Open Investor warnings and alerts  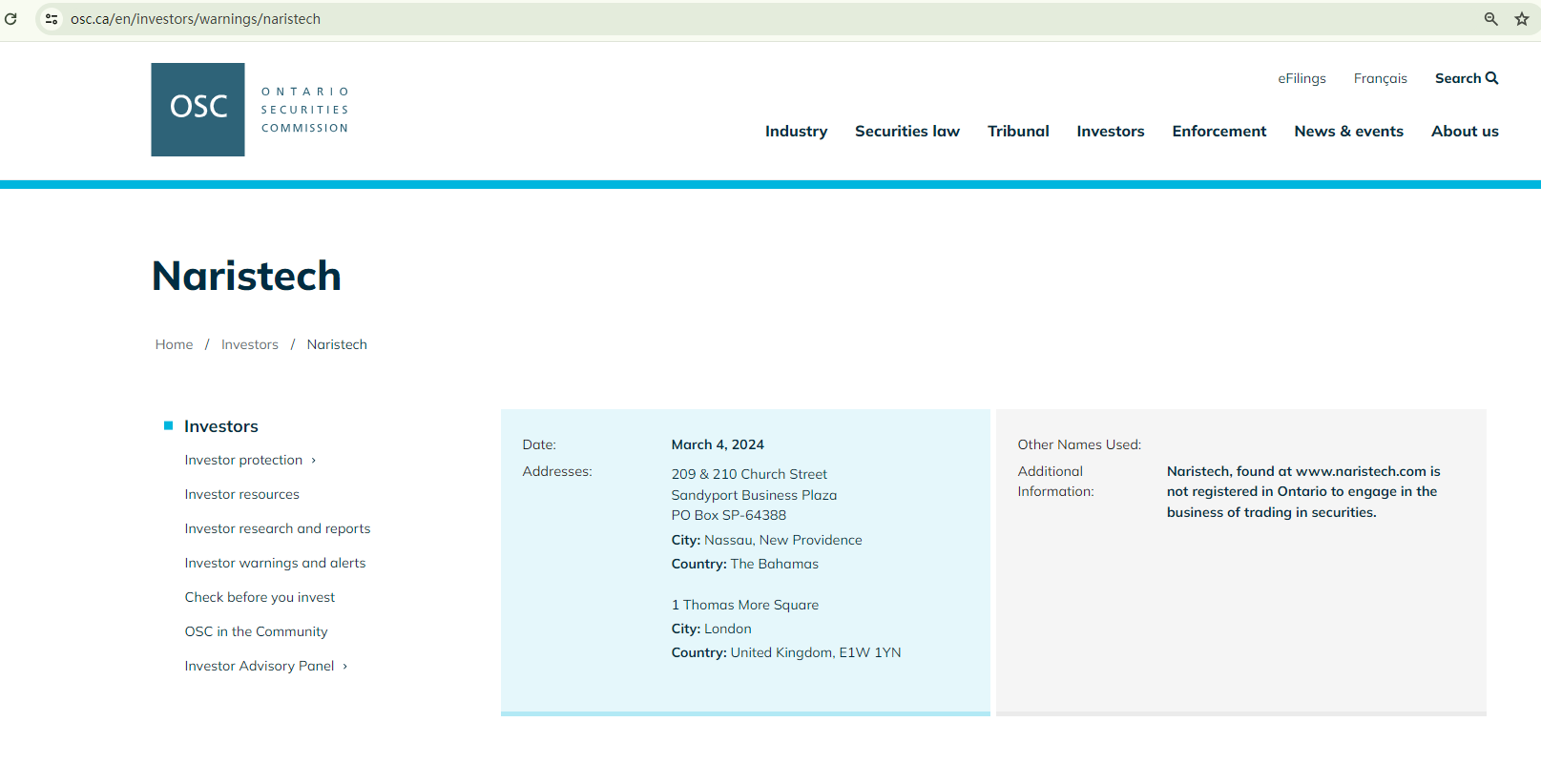[x=275, y=563]
